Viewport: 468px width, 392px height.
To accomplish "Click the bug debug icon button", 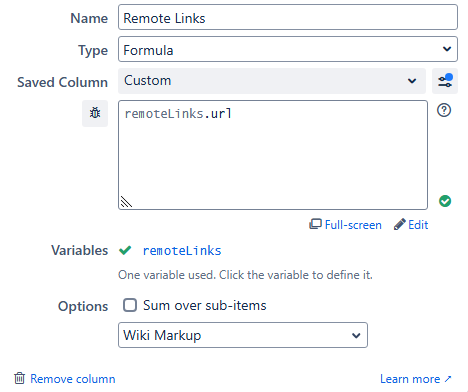I will pyautogui.click(x=95, y=113).
